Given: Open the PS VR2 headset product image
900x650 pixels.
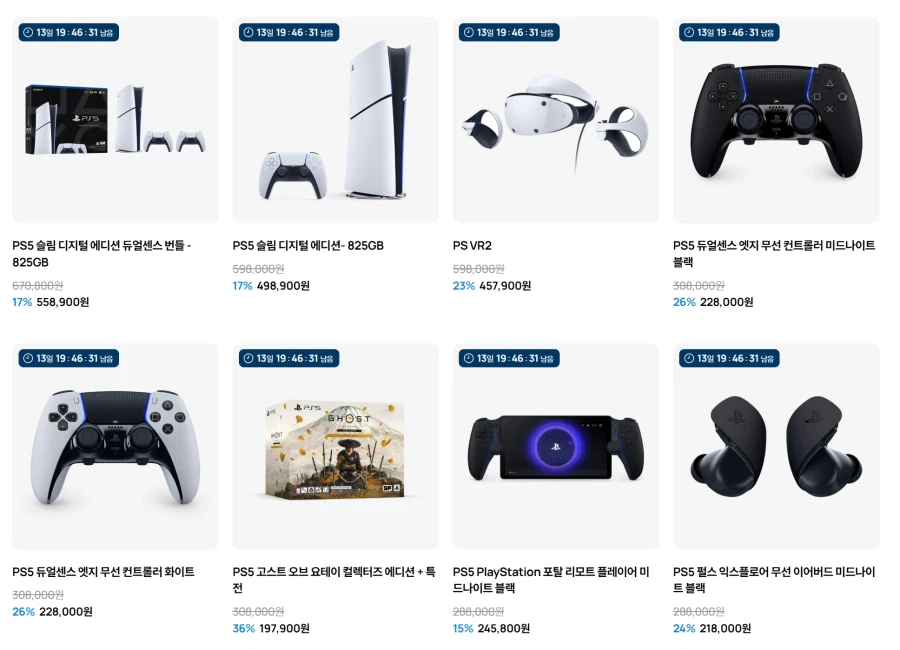Looking at the screenshot, I should (556, 119).
